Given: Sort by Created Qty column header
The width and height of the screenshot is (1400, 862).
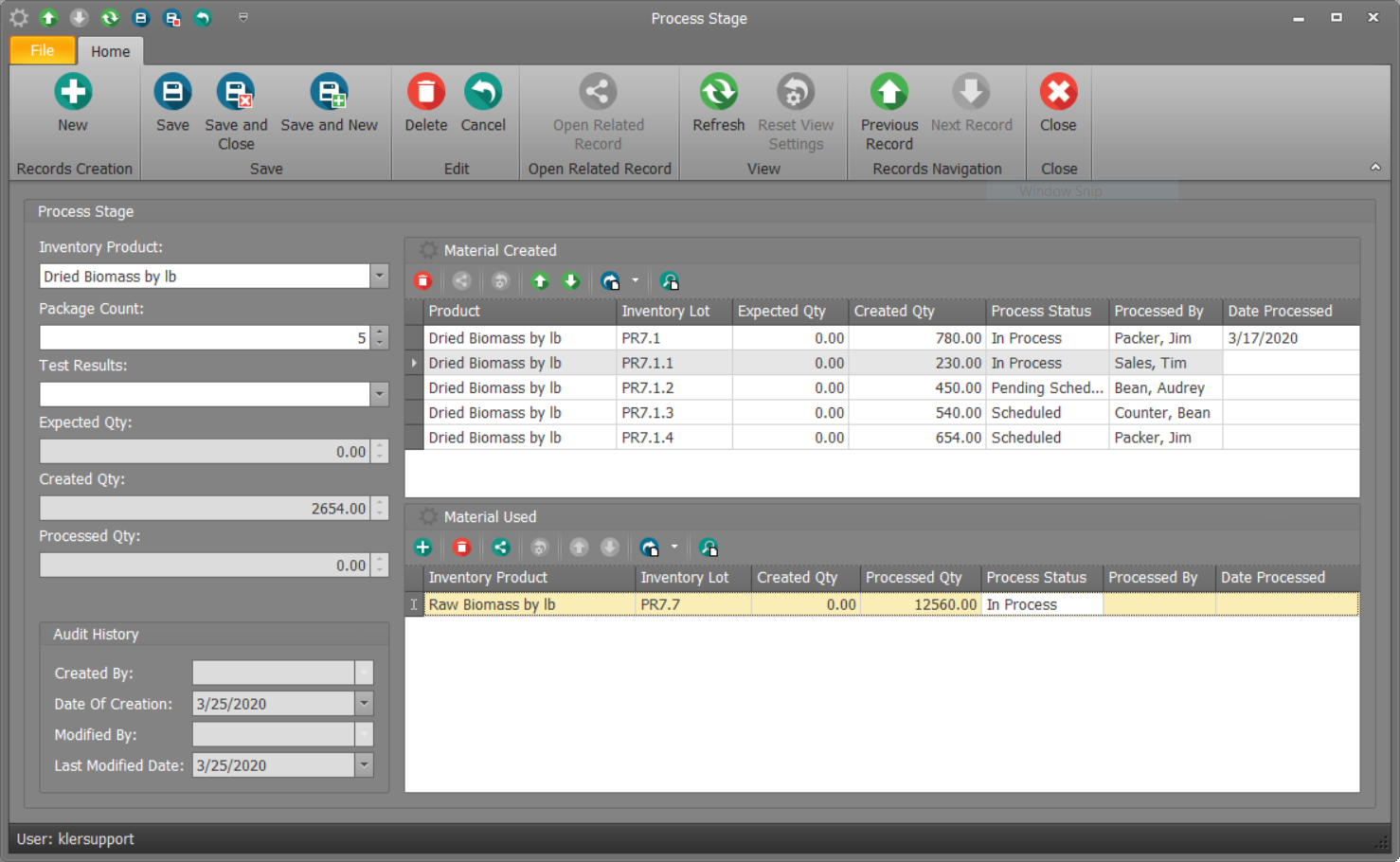Looking at the screenshot, I should click(x=893, y=311).
